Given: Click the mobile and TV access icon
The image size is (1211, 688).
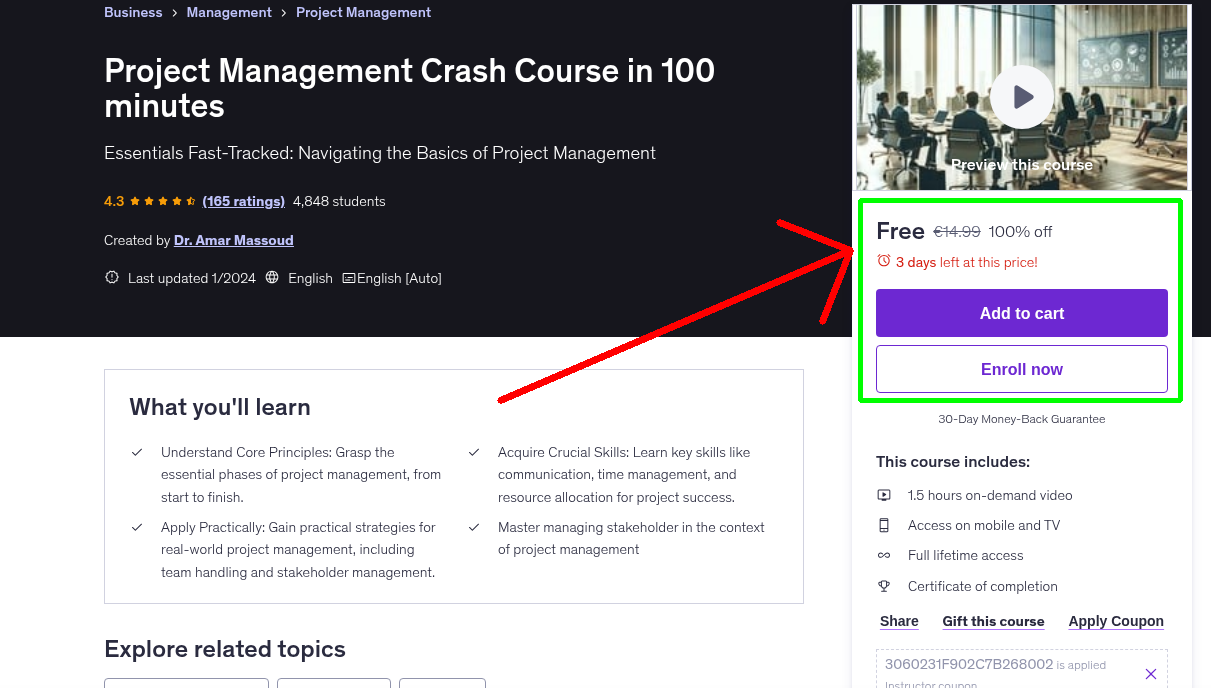Looking at the screenshot, I should click(884, 524).
